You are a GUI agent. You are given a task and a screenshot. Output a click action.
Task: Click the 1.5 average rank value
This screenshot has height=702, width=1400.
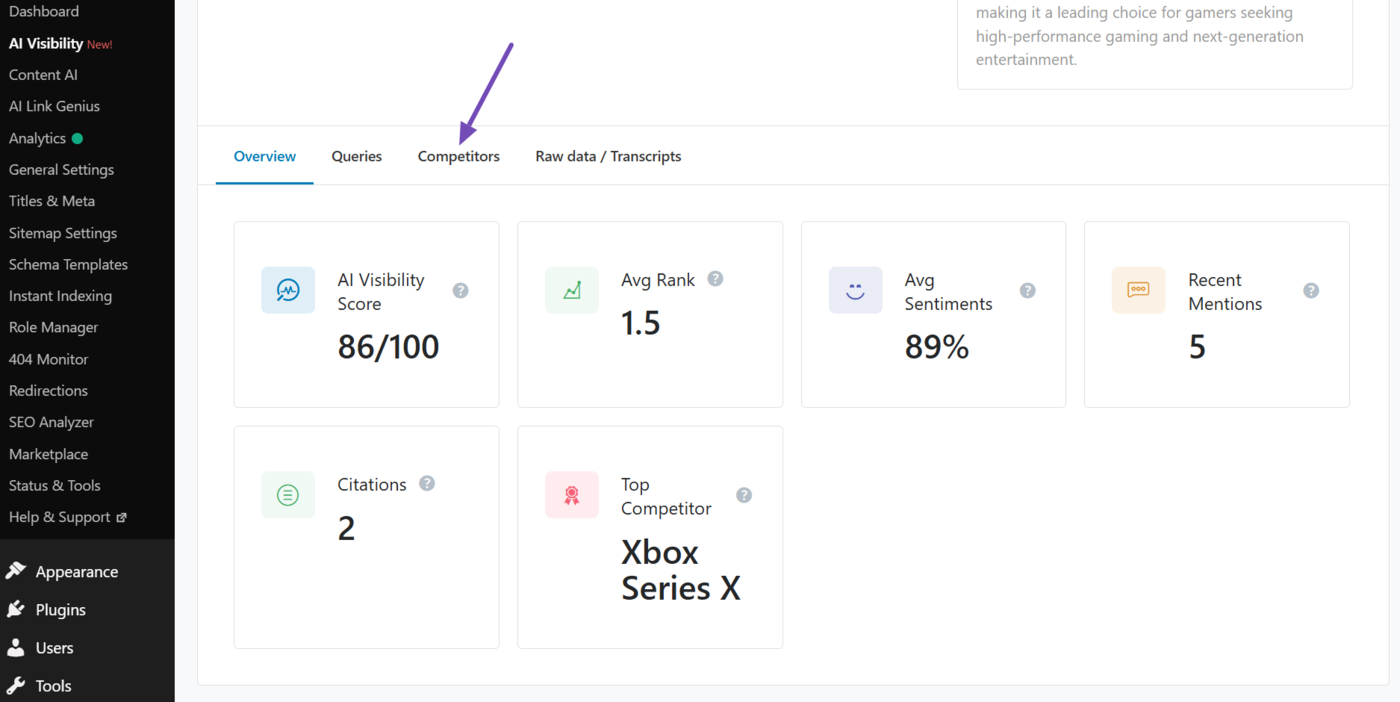pyautogui.click(x=641, y=323)
